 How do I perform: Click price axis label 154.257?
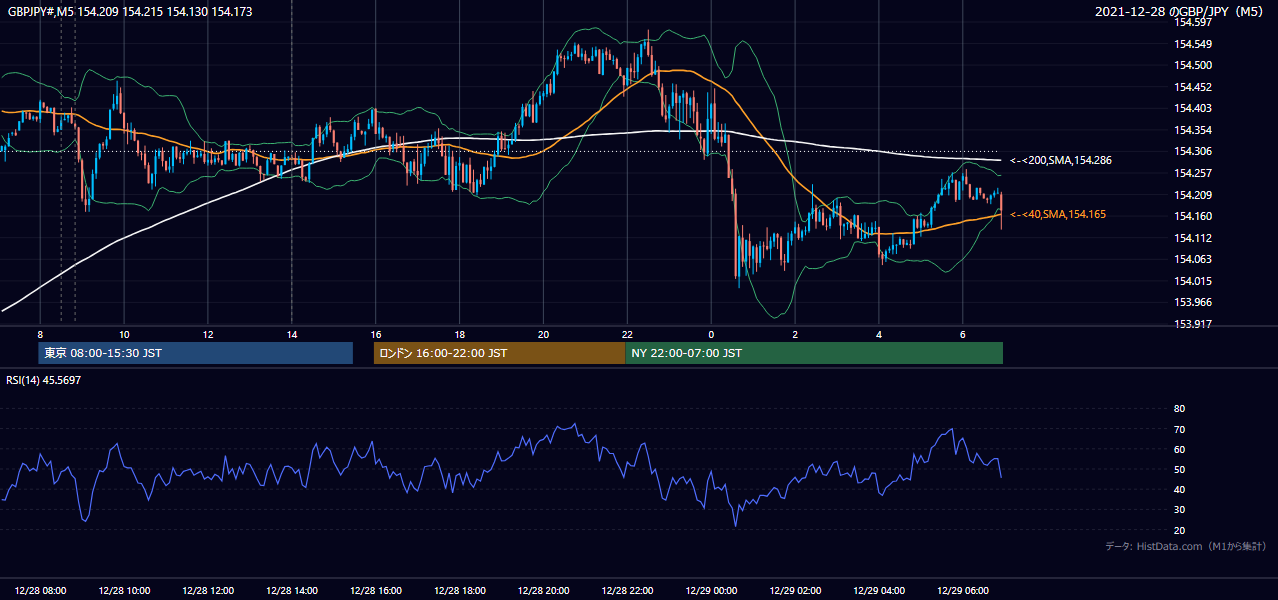click(1194, 173)
